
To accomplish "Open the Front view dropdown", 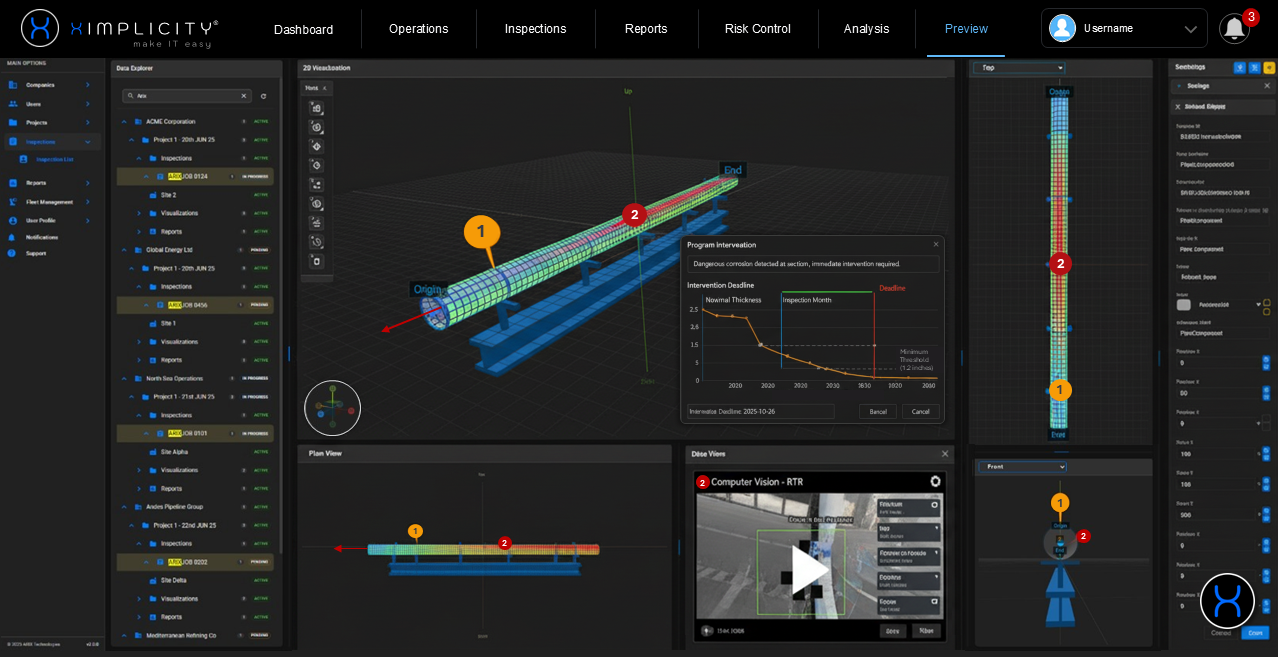I will [x=1021, y=467].
